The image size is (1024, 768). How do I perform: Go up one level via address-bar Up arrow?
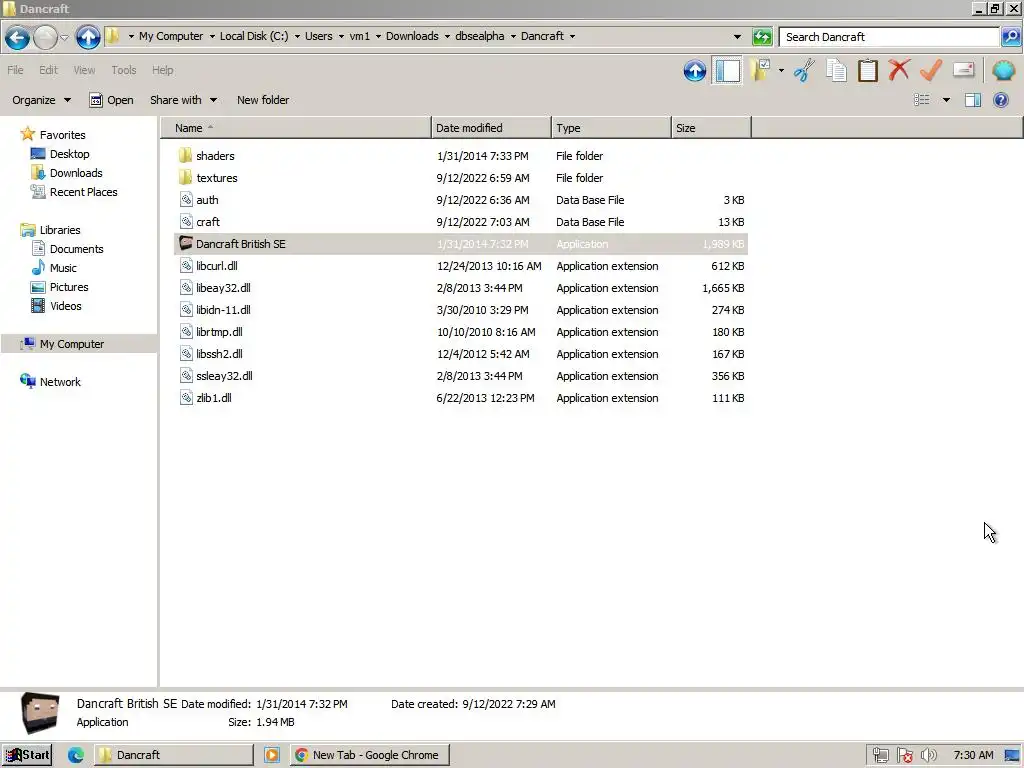[88, 37]
